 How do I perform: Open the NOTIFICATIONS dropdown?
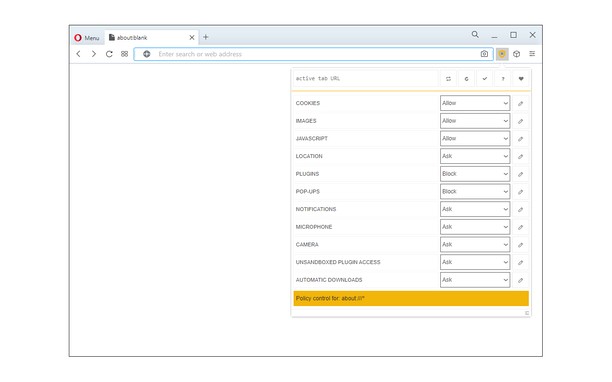(x=475, y=209)
